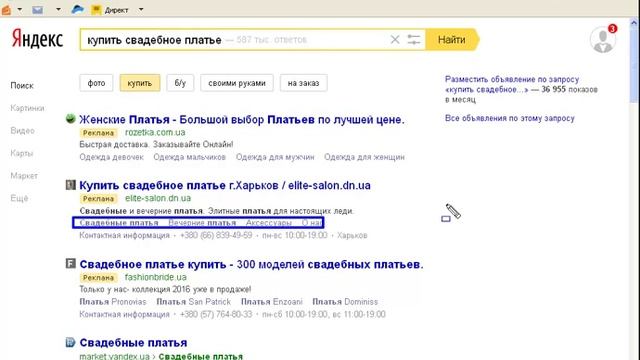Click rozetka favicon beside Женские Платья result
This screenshot has width=640, height=360.
70,119
